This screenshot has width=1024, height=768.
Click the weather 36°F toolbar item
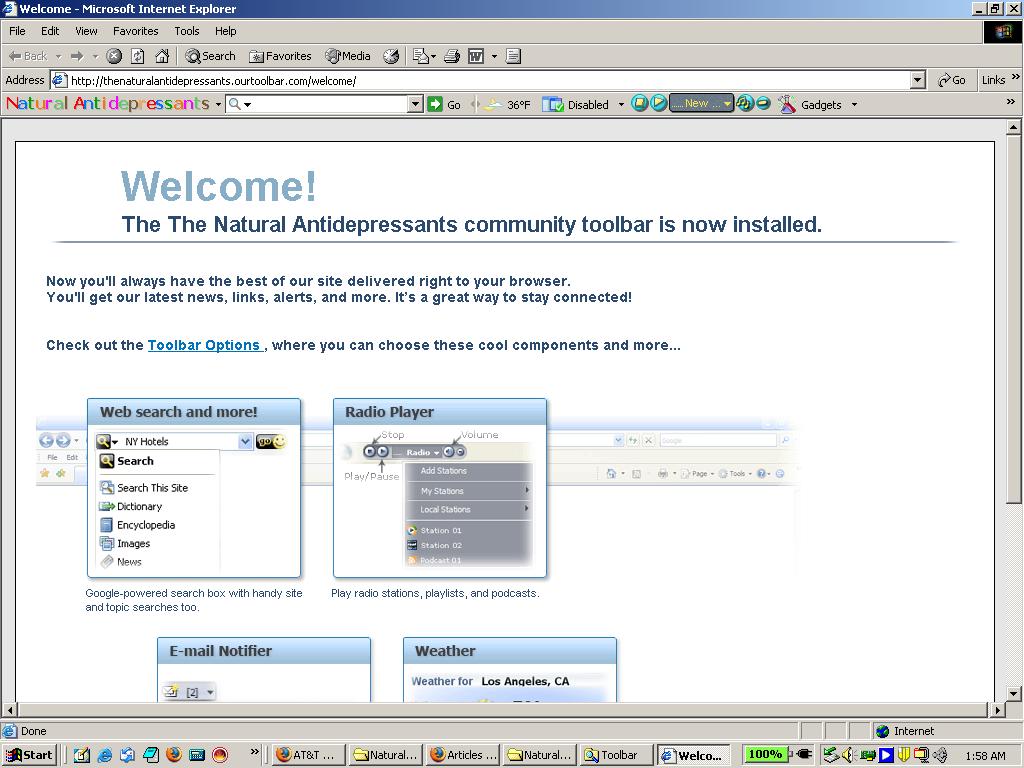coord(506,104)
